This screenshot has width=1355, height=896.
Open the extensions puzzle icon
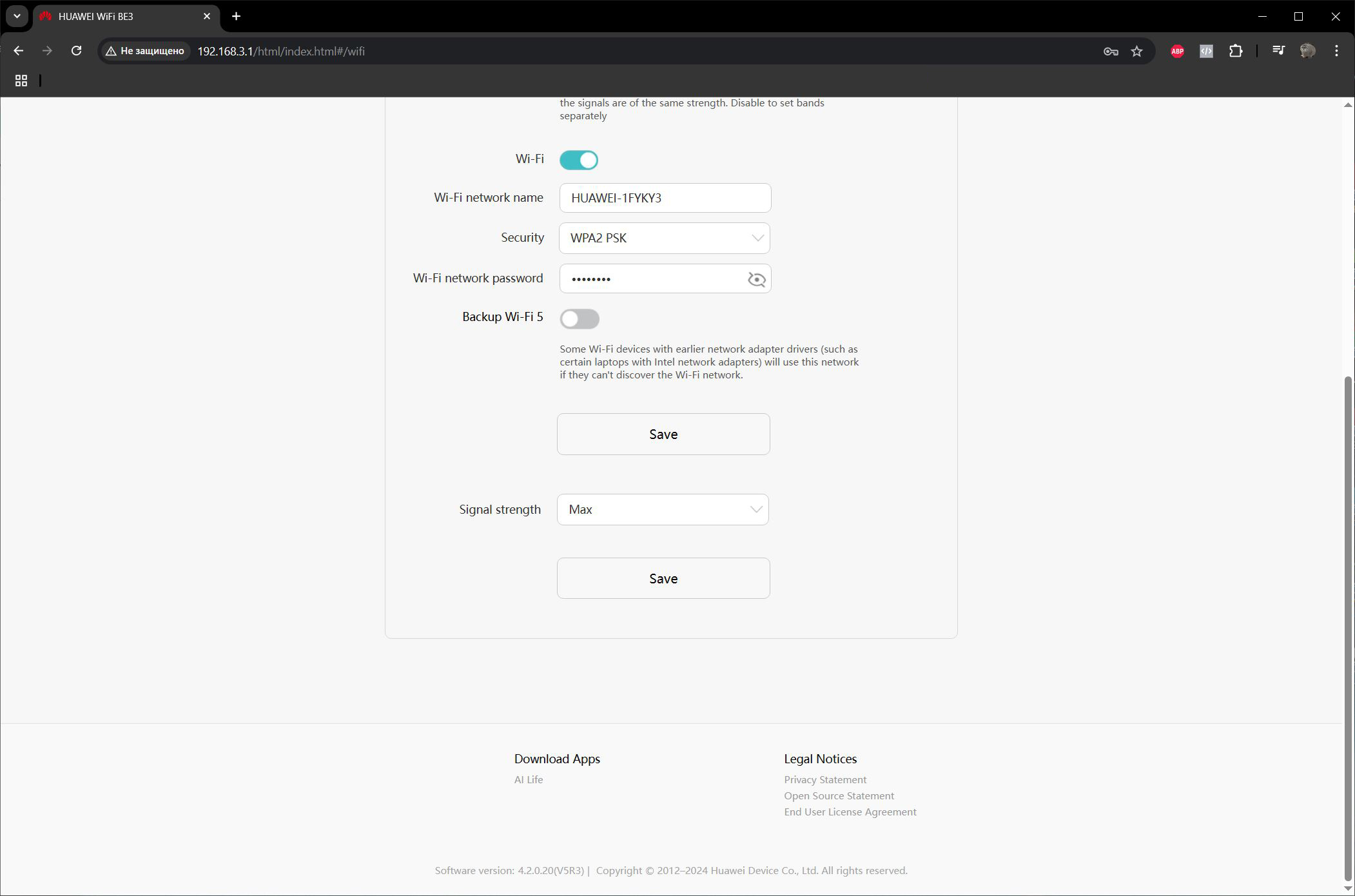(x=1235, y=51)
